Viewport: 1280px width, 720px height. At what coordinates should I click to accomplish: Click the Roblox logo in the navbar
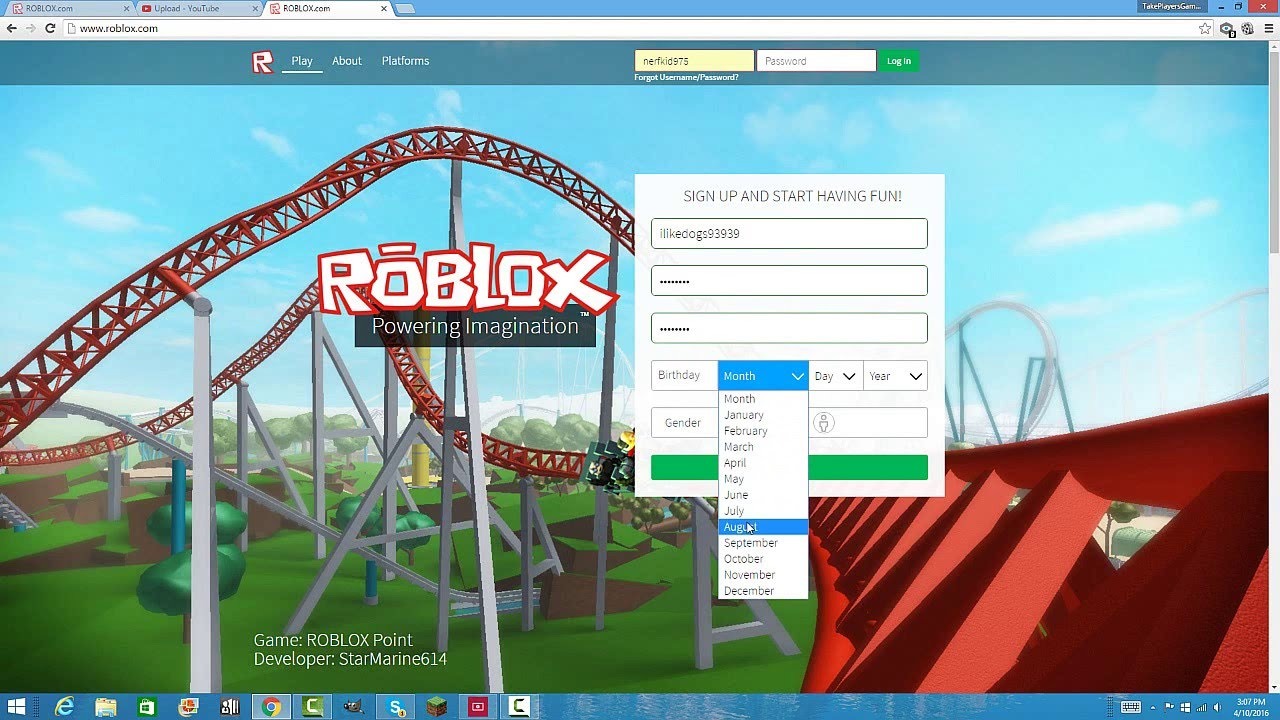tap(262, 62)
